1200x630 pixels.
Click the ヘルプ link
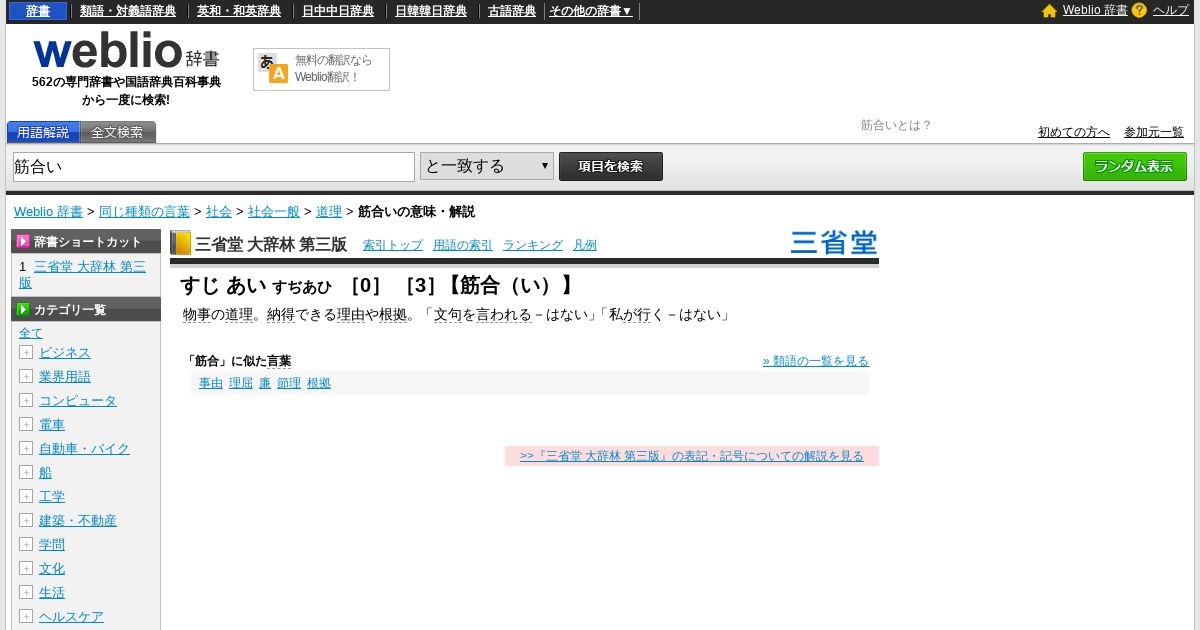coord(1171,10)
